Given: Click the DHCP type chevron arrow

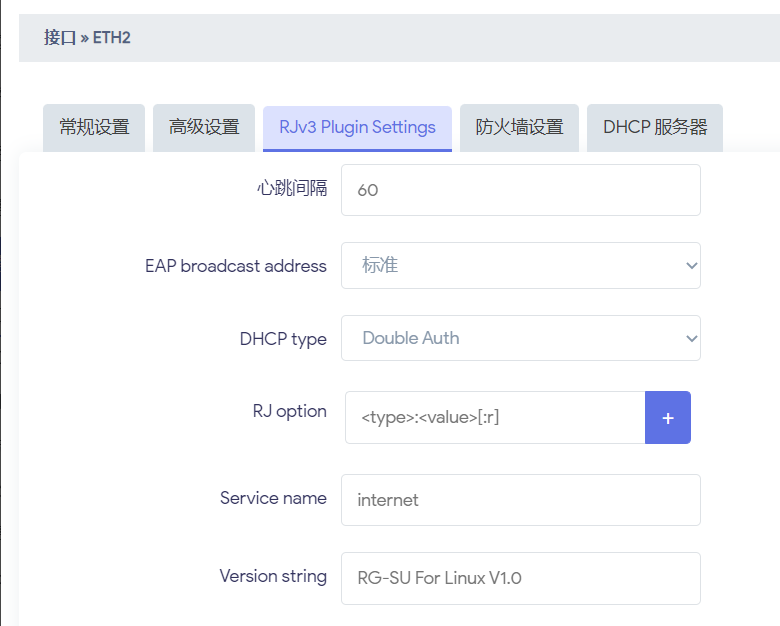Looking at the screenshot, I should [x=691, y=339].
